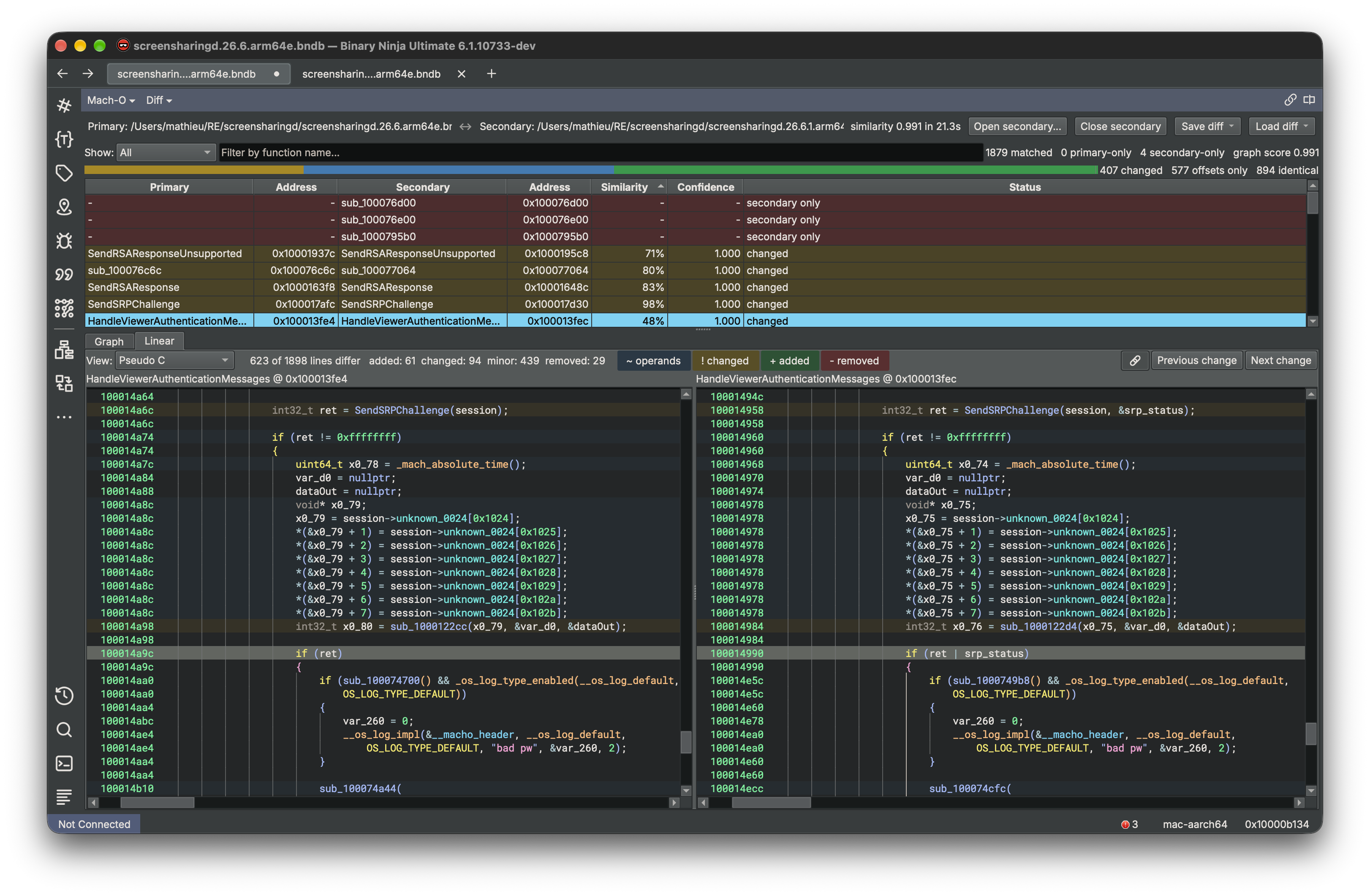The width and height of the screenshot is (1370, 896).
Task: Switch to the Linear tab
Action: pyautogui.click(x=159, y=341)
